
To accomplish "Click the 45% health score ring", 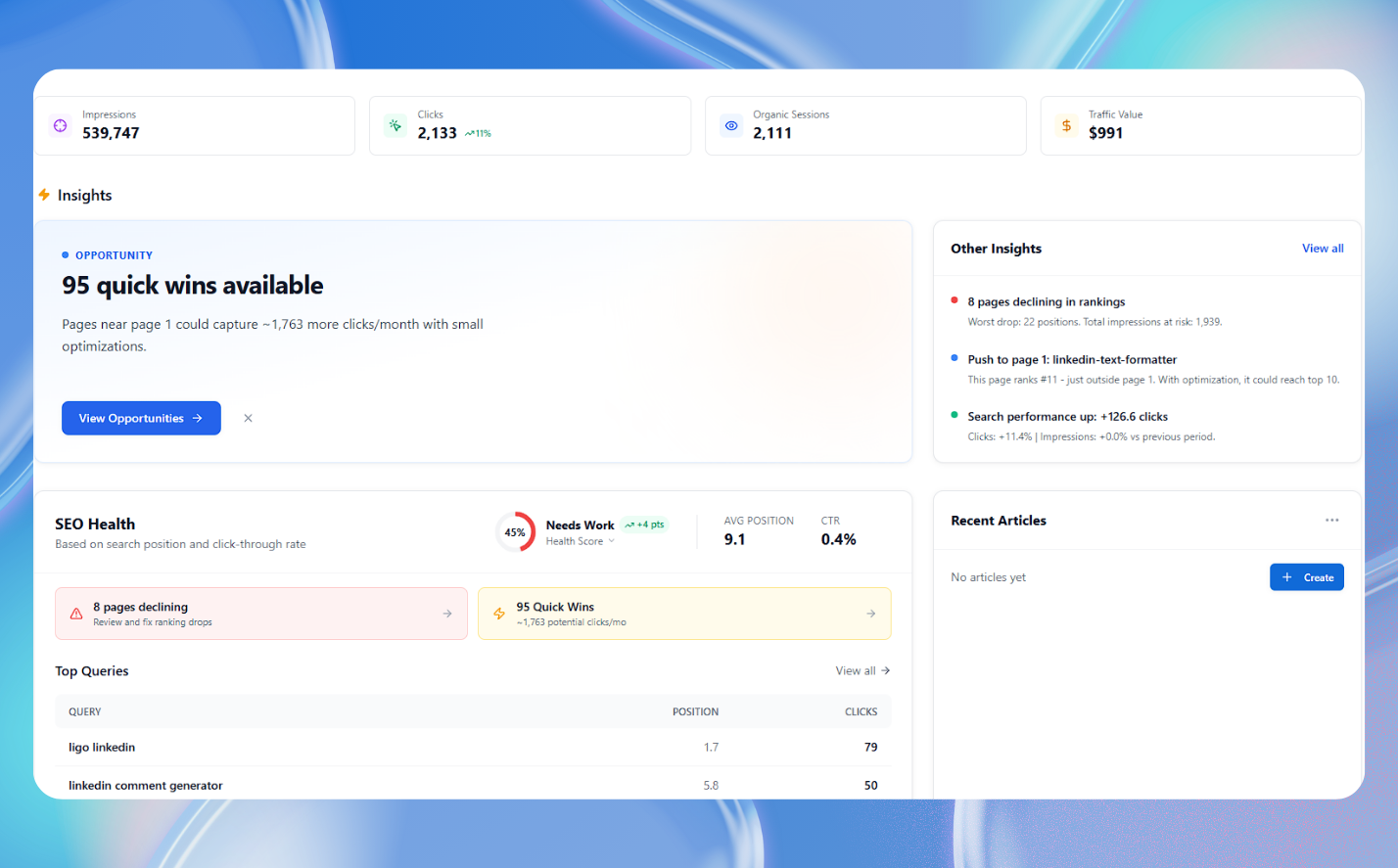I will click(x=515, y=532).
